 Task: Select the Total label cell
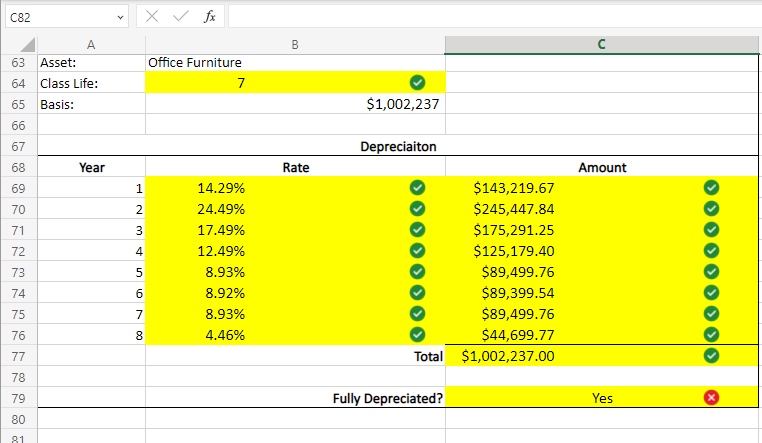pos(295,356)
